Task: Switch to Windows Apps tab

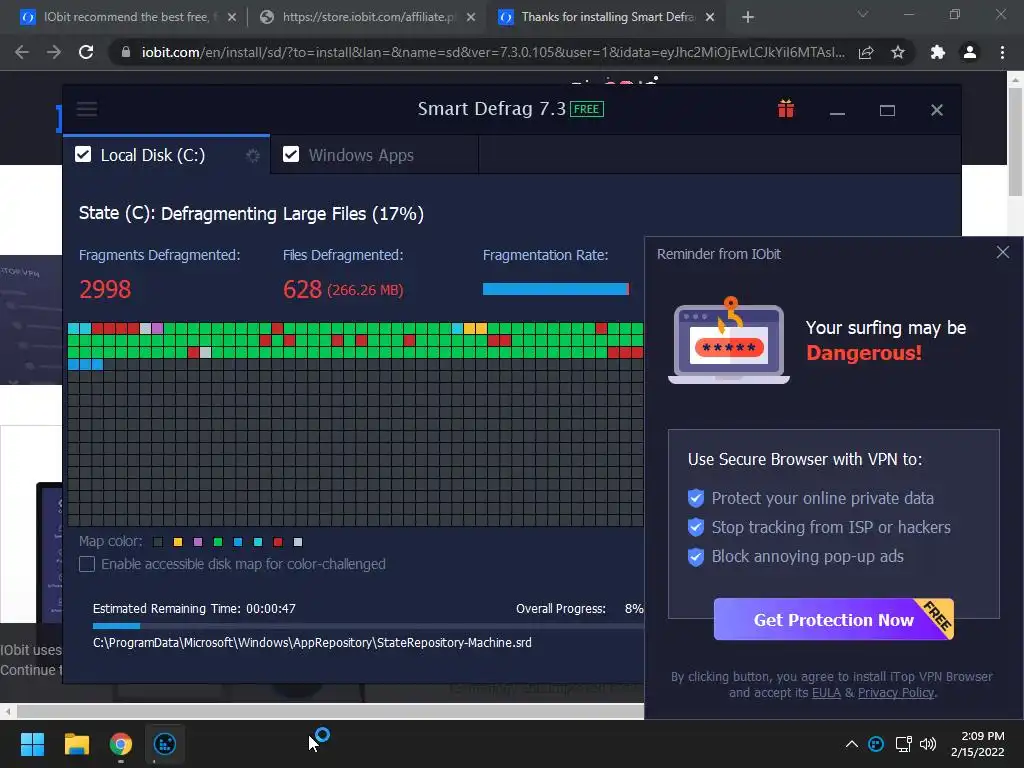Action: 374,155
